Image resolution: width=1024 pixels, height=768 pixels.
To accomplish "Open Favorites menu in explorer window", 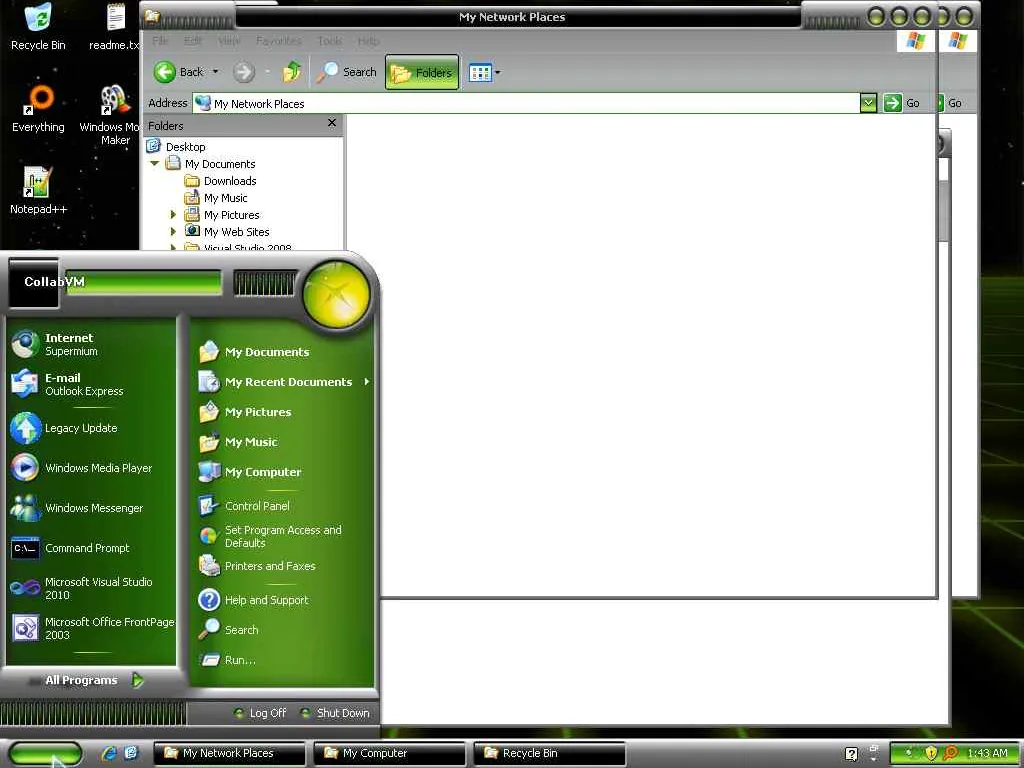I will pyautogui.click(x=279, y=40).
